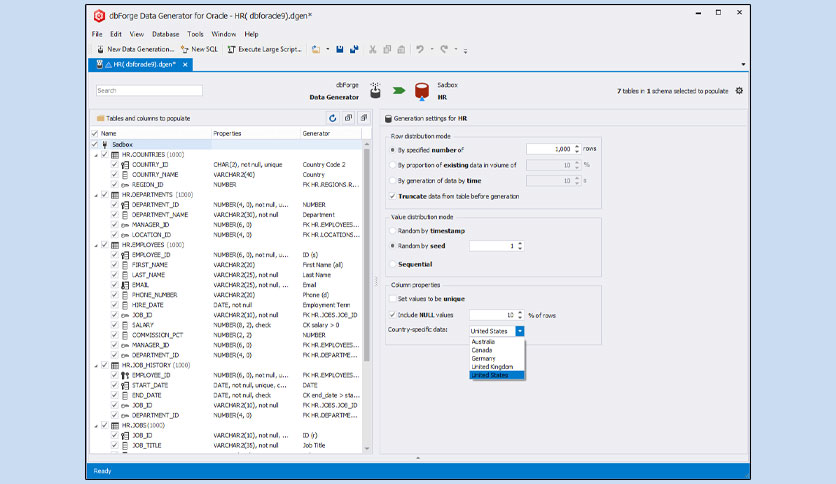Open the Window menu
This screenshot has height=484, width=836.
pos(224,34)
